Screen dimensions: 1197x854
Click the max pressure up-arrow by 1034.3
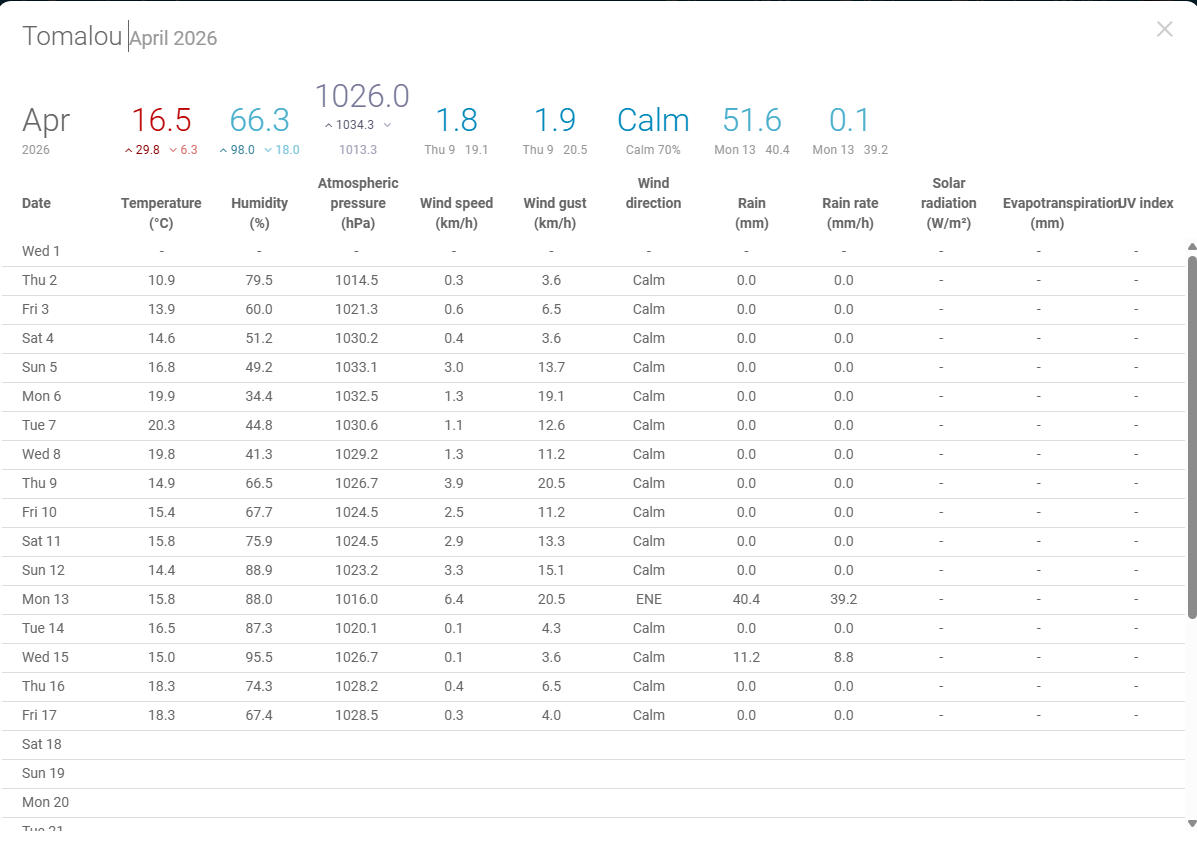click(x=329, y=125)
